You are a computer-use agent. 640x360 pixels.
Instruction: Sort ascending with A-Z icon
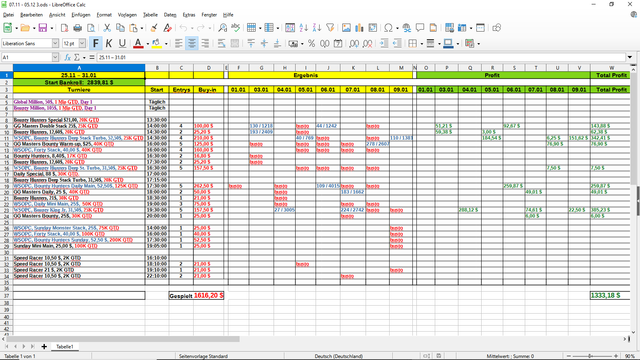pos(303,28)
